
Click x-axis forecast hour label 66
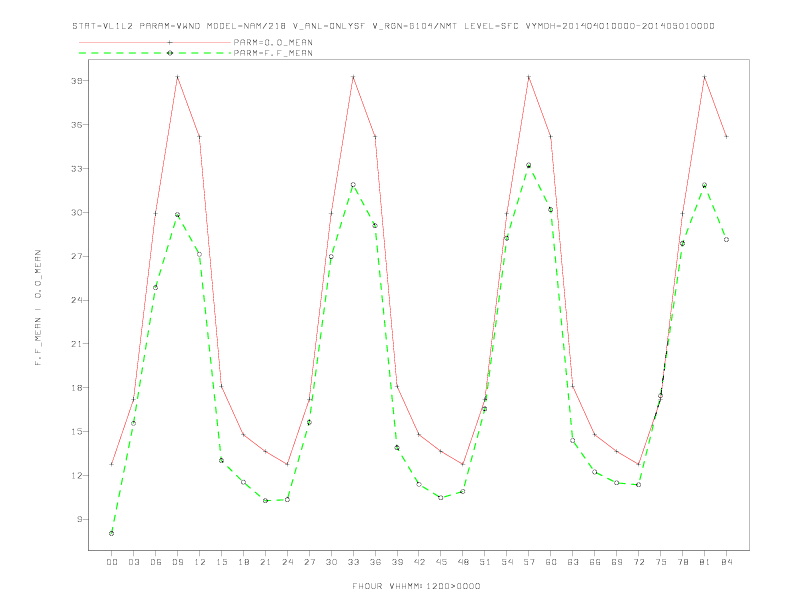click(x=595, y=562)
